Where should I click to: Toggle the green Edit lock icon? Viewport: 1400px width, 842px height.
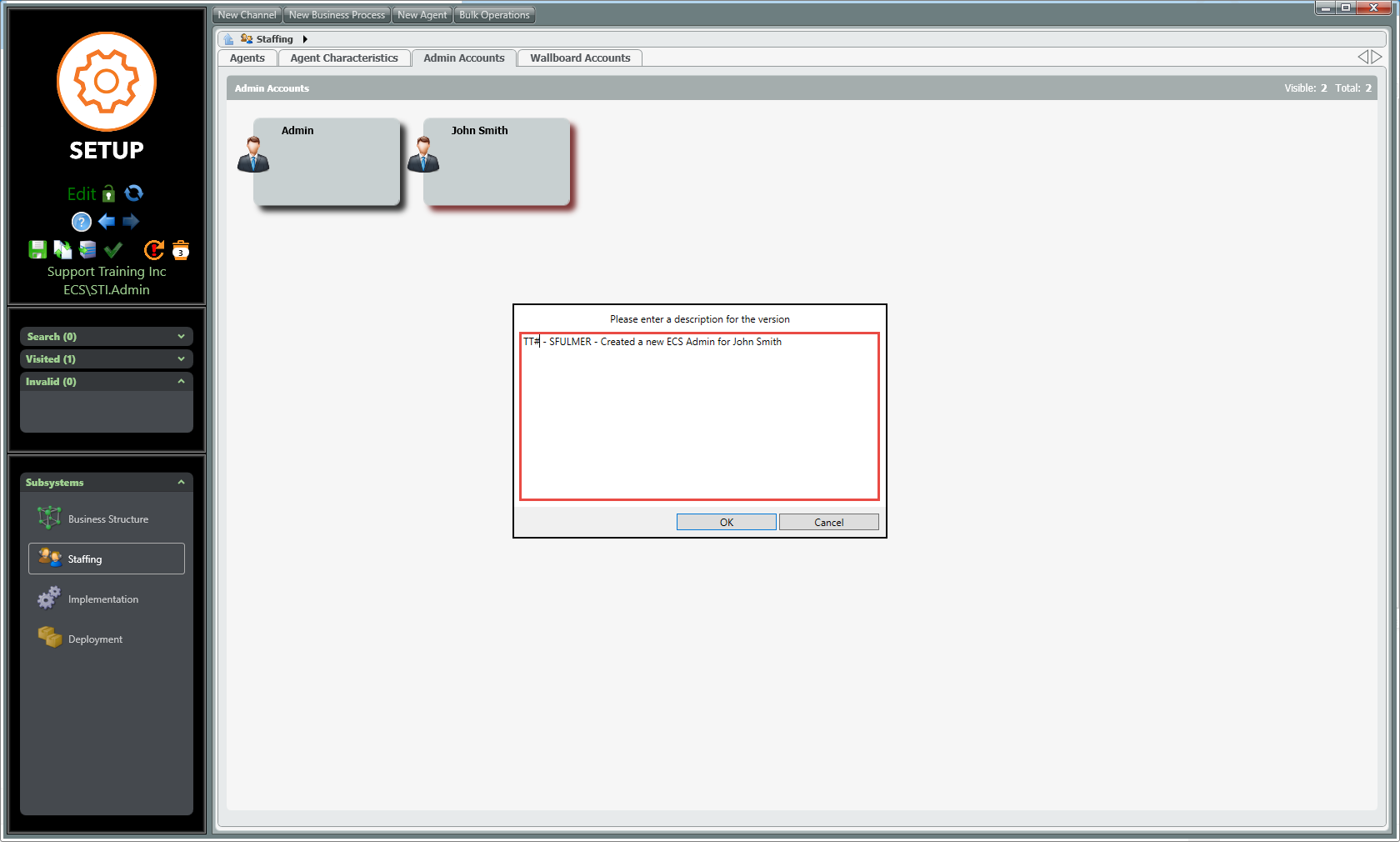pos(108,194)
